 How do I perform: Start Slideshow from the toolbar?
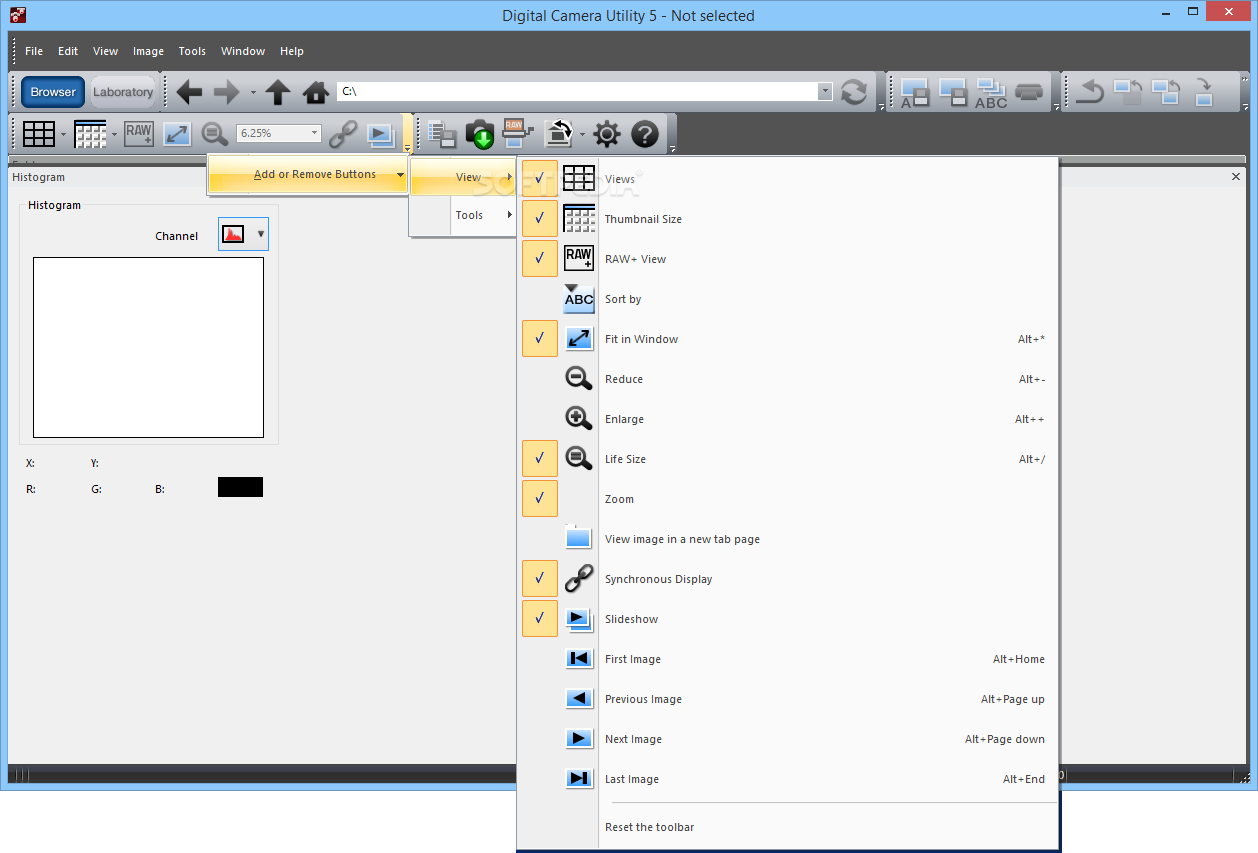coord(381,133)
